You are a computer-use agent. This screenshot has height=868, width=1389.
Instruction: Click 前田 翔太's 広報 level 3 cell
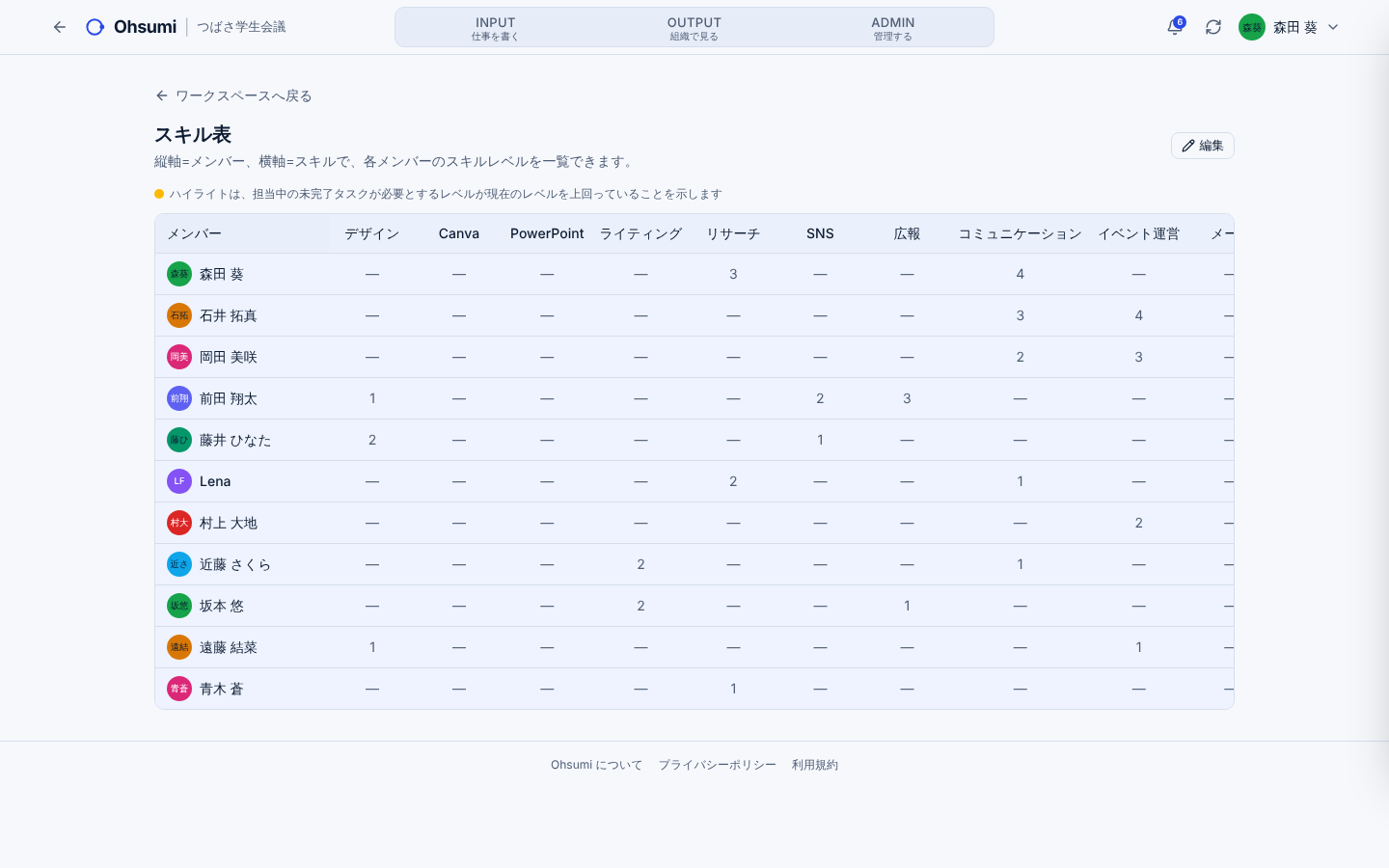pyautogui.click(x=907, y=398)
